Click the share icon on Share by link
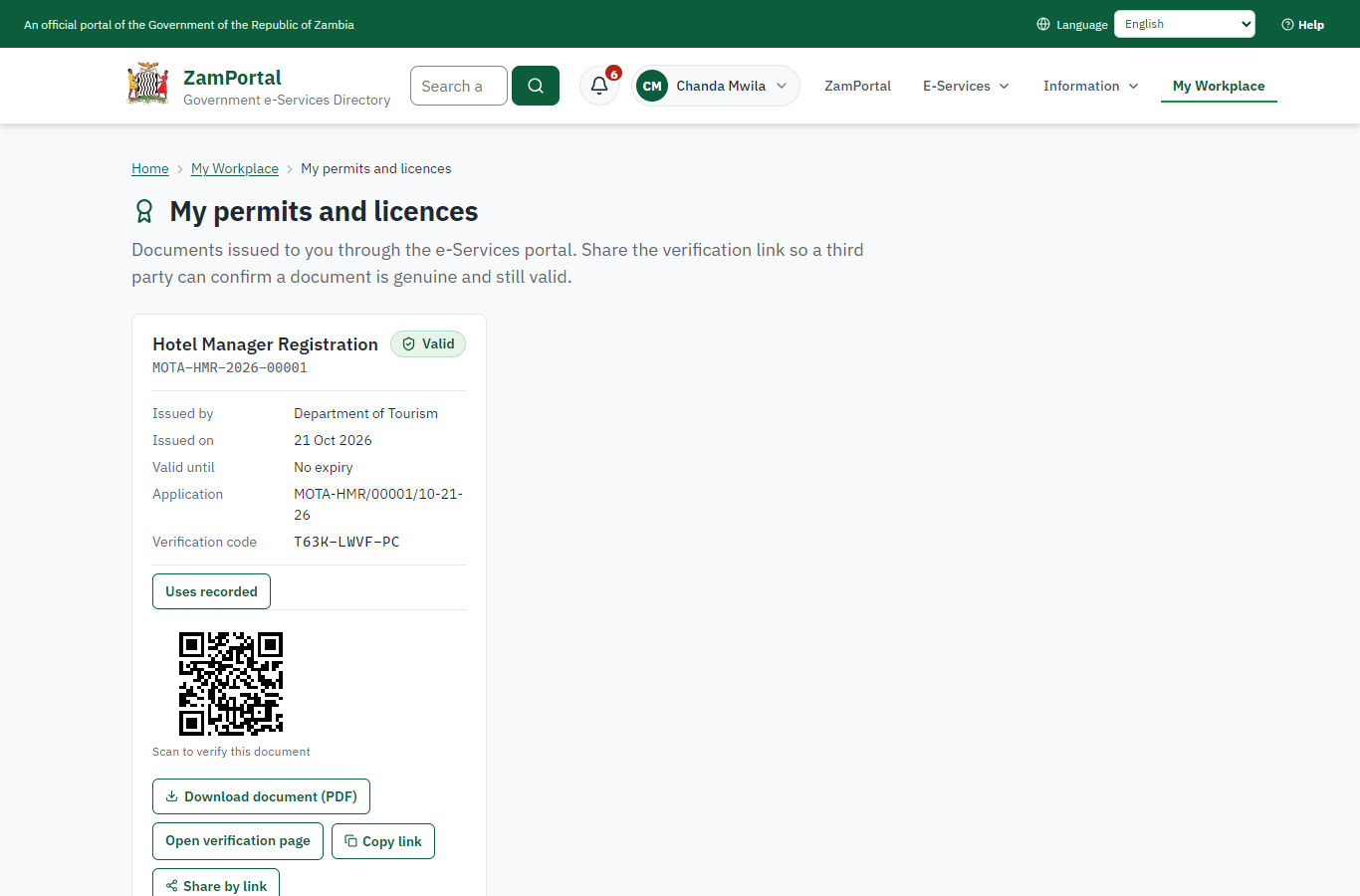 172,886
